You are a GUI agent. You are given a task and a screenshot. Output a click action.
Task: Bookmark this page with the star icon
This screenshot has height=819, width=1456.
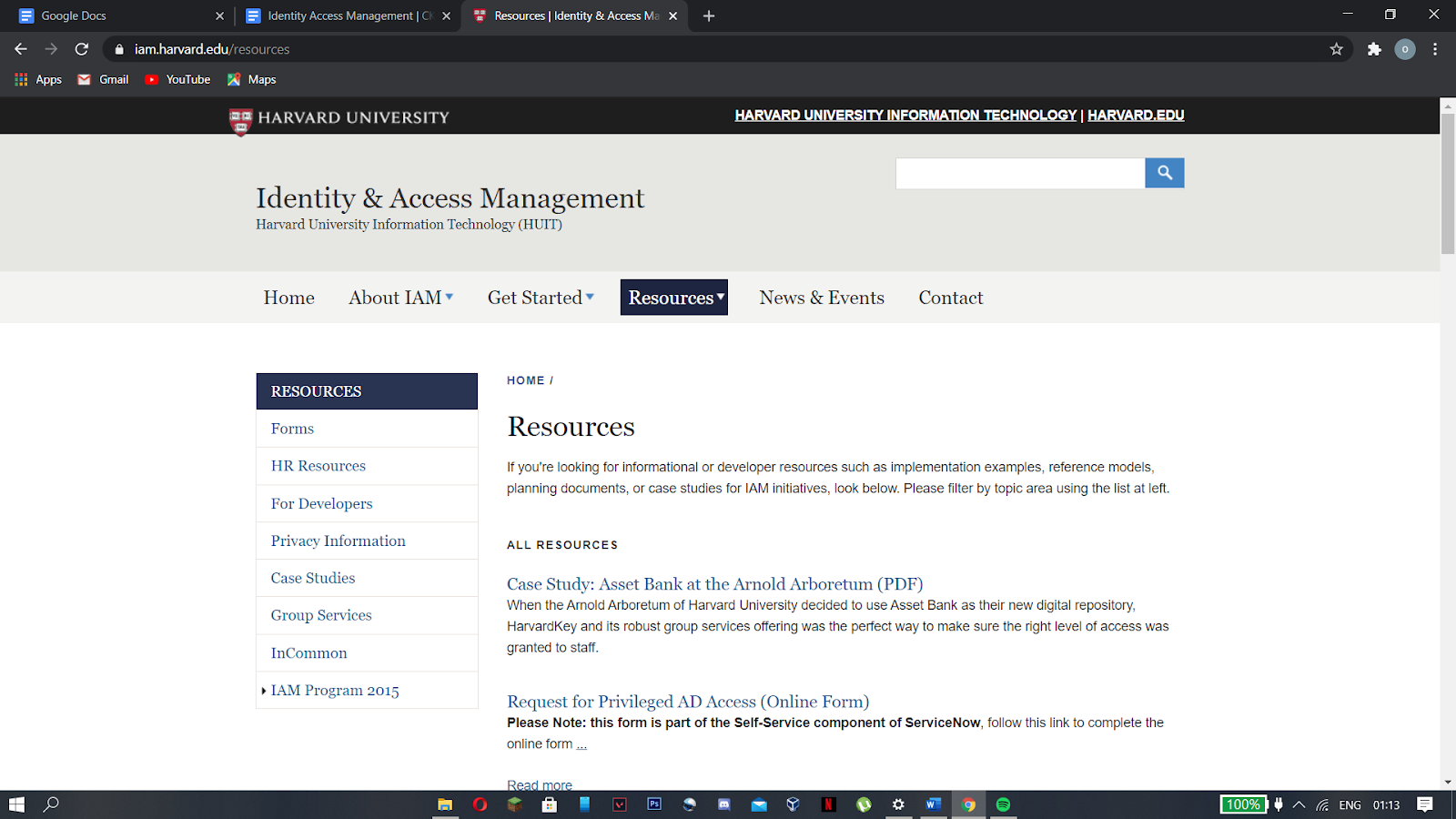pos(1336,49)
